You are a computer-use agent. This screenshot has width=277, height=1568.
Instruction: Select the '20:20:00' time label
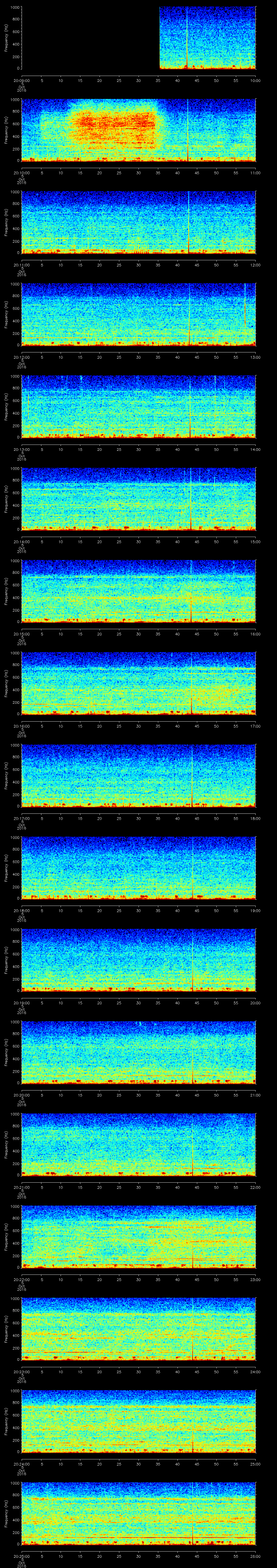click(22, 1095)
